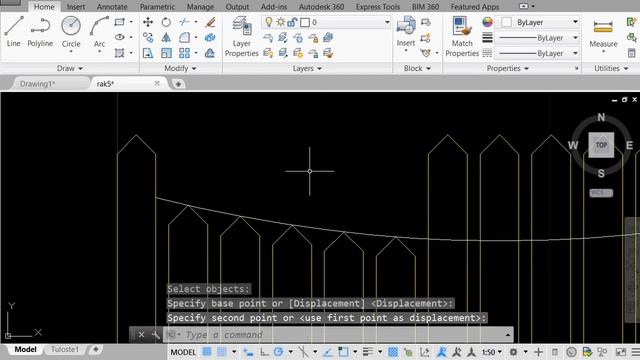Select the Line draw tool
This screenshot has height=360, width=640.
(13, 32)
